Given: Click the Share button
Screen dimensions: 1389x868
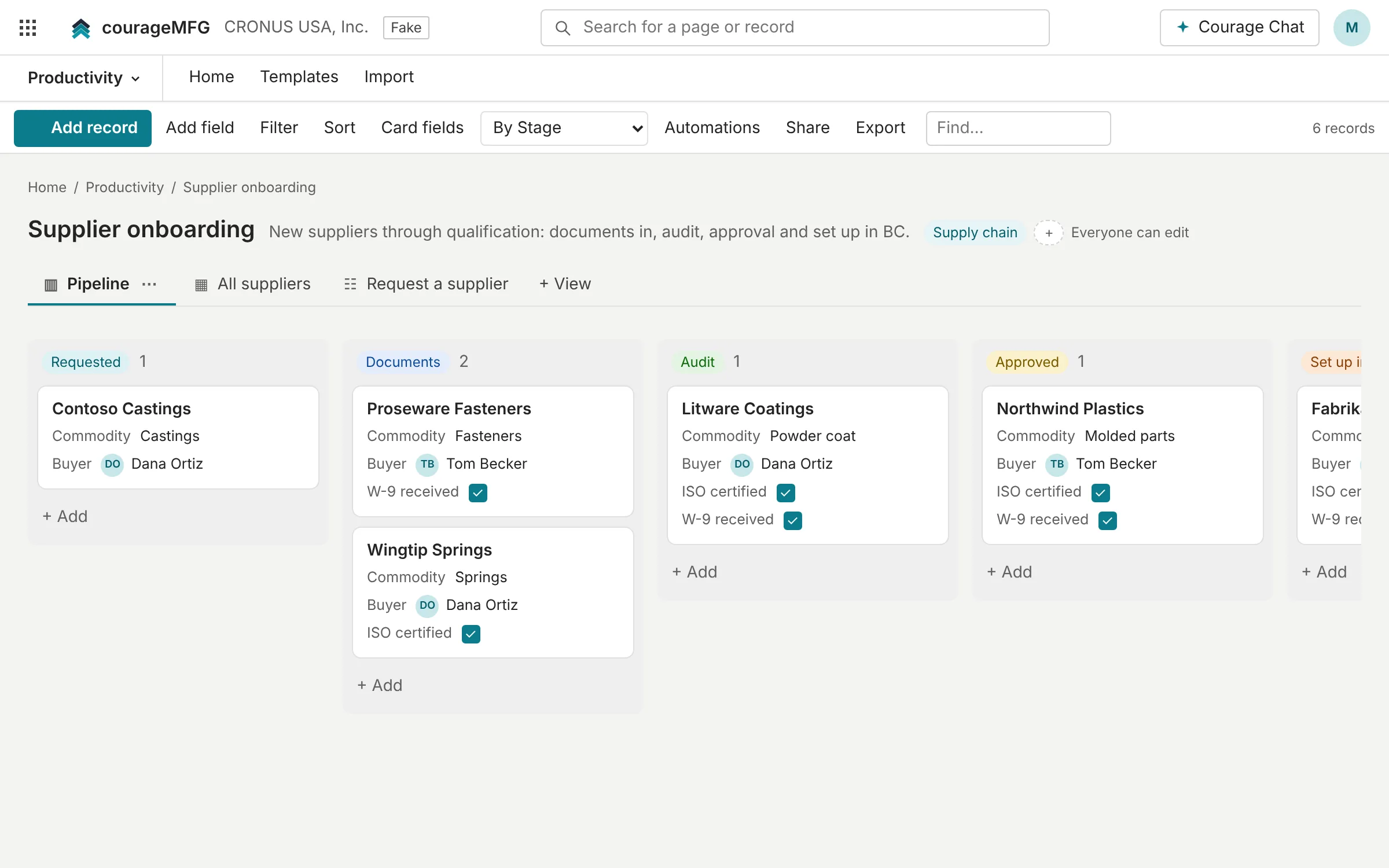Looking at the screenshot, I should pyautogui.click(x=808, y=127).
